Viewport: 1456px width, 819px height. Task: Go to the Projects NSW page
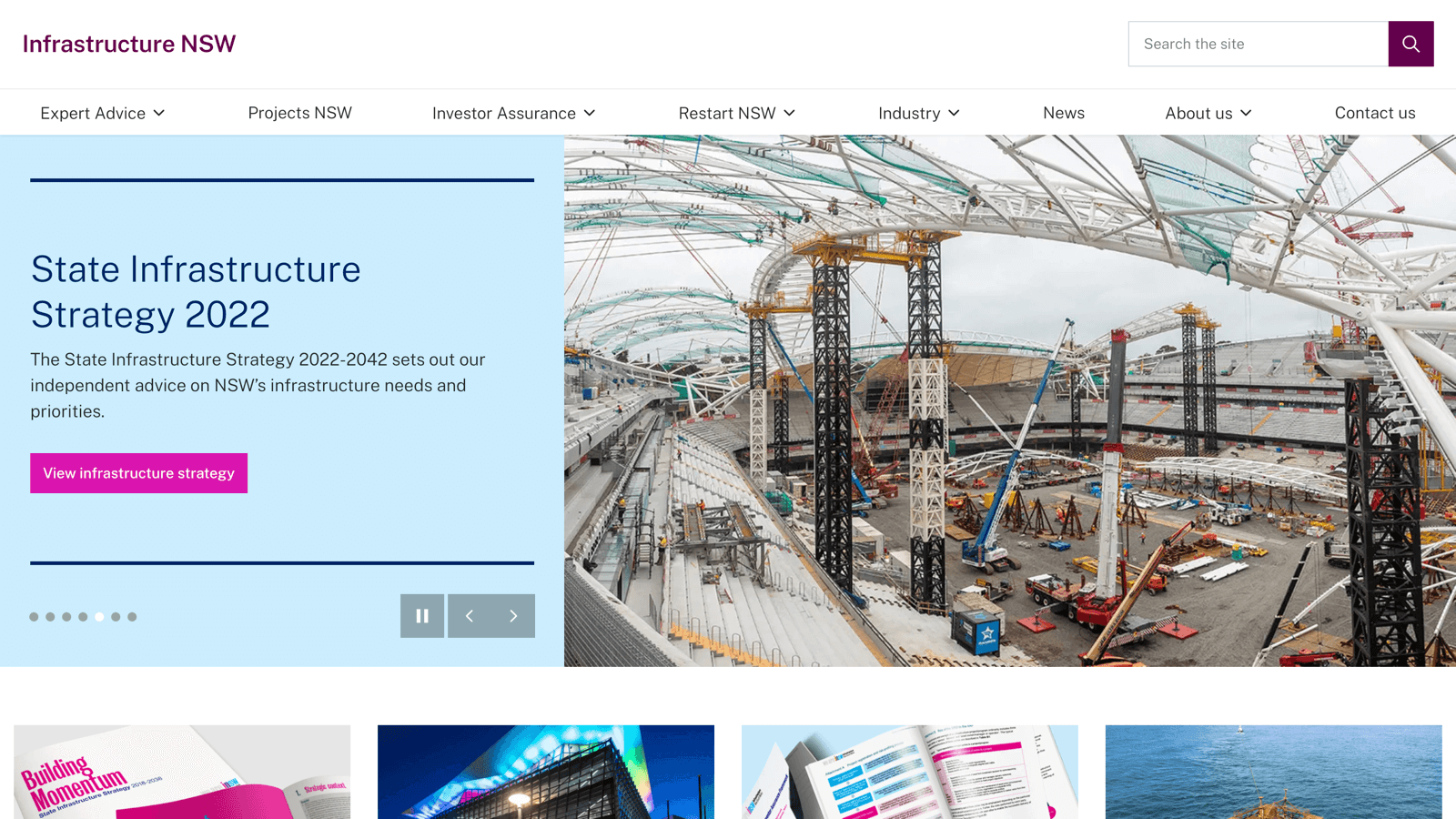point(299,113)
